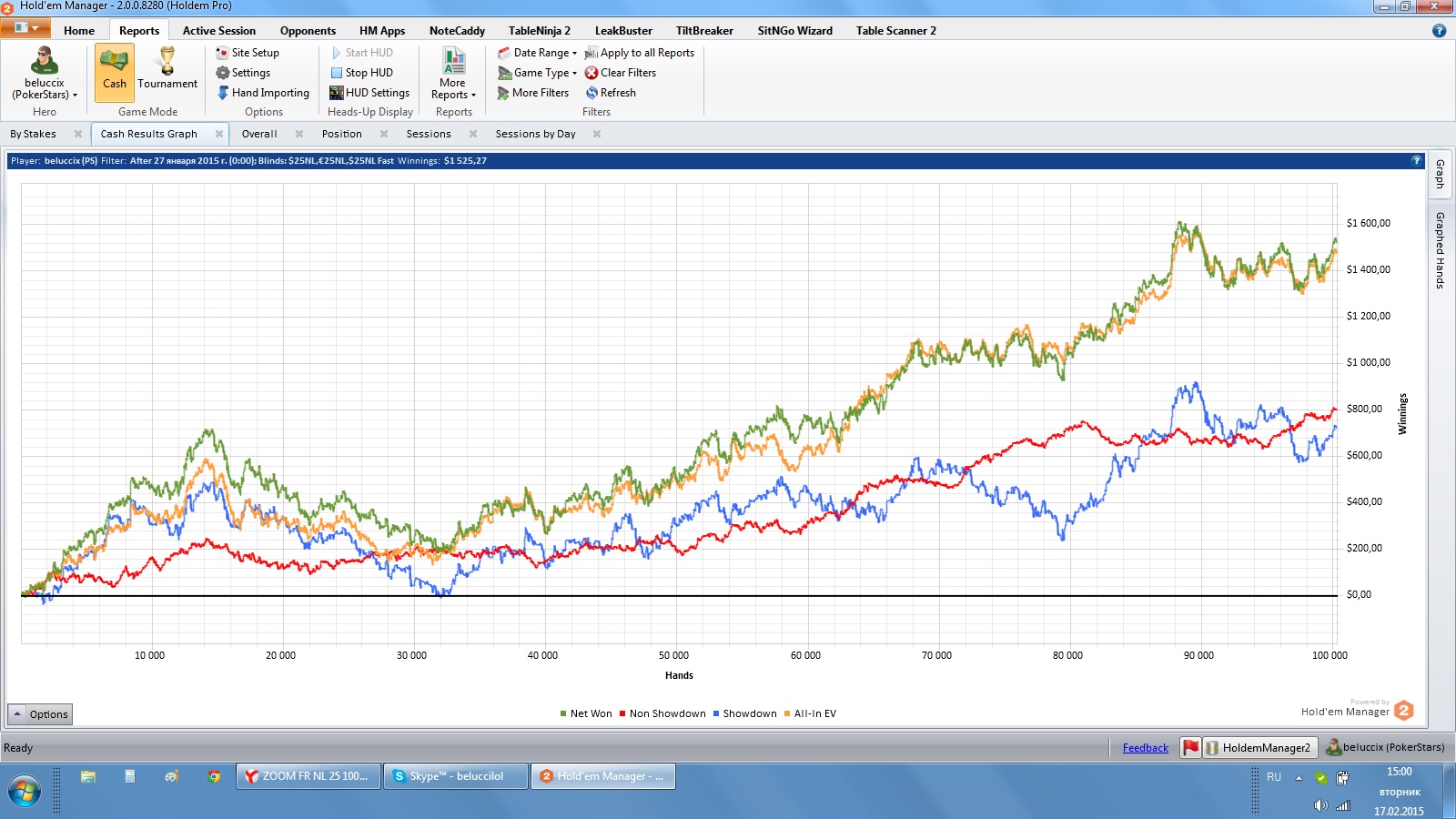The image size is (1456, 819).
Task: Click Apply to all Reports
Action: click(x=640, y=53)
